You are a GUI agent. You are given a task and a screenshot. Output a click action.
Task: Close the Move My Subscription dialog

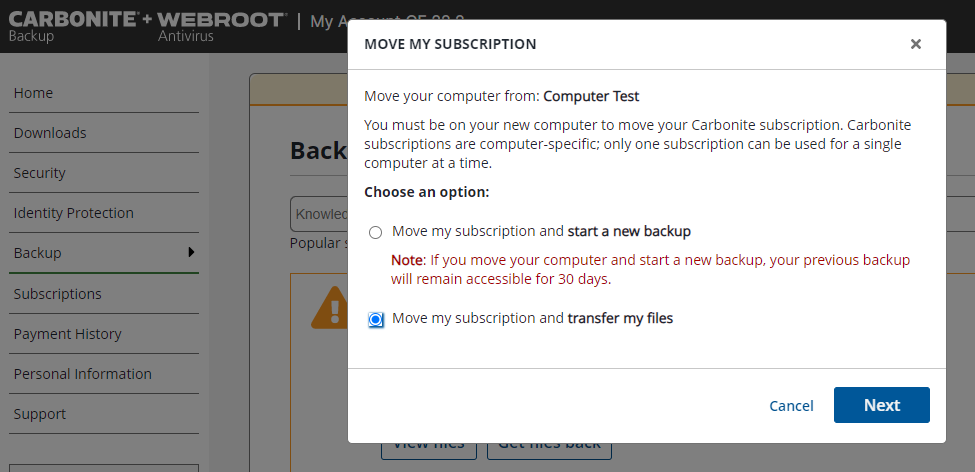point(915,44)
